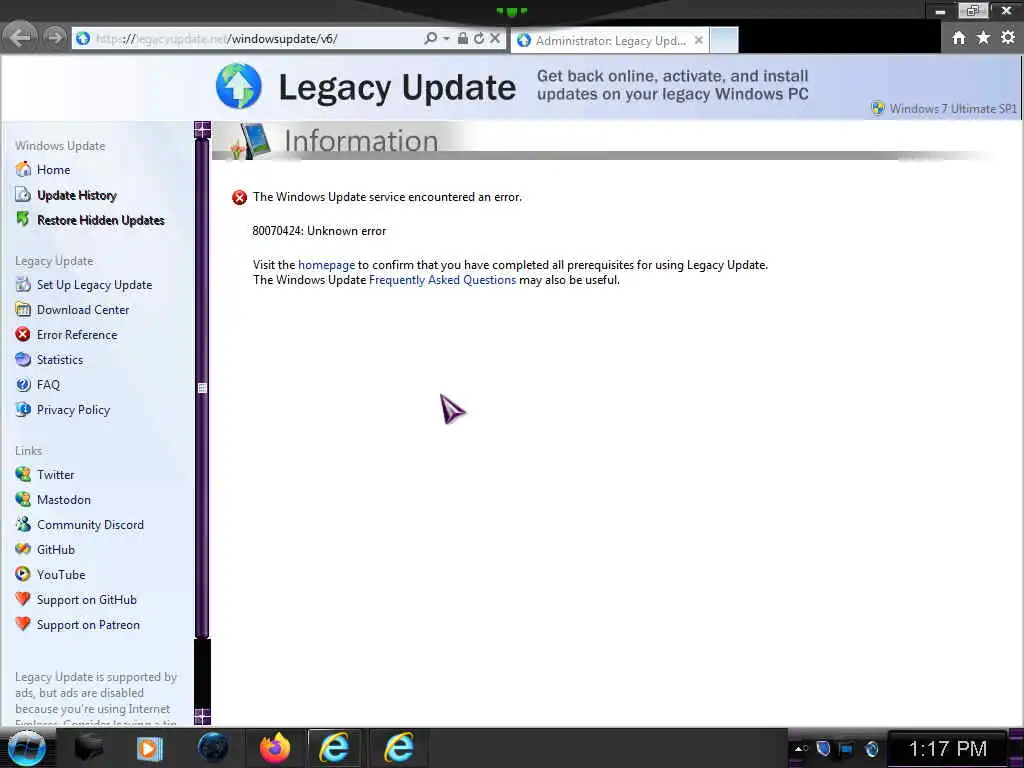Open the Privacy Policy link
This screenshot has height=768, width=1024.
coord(73,410)
